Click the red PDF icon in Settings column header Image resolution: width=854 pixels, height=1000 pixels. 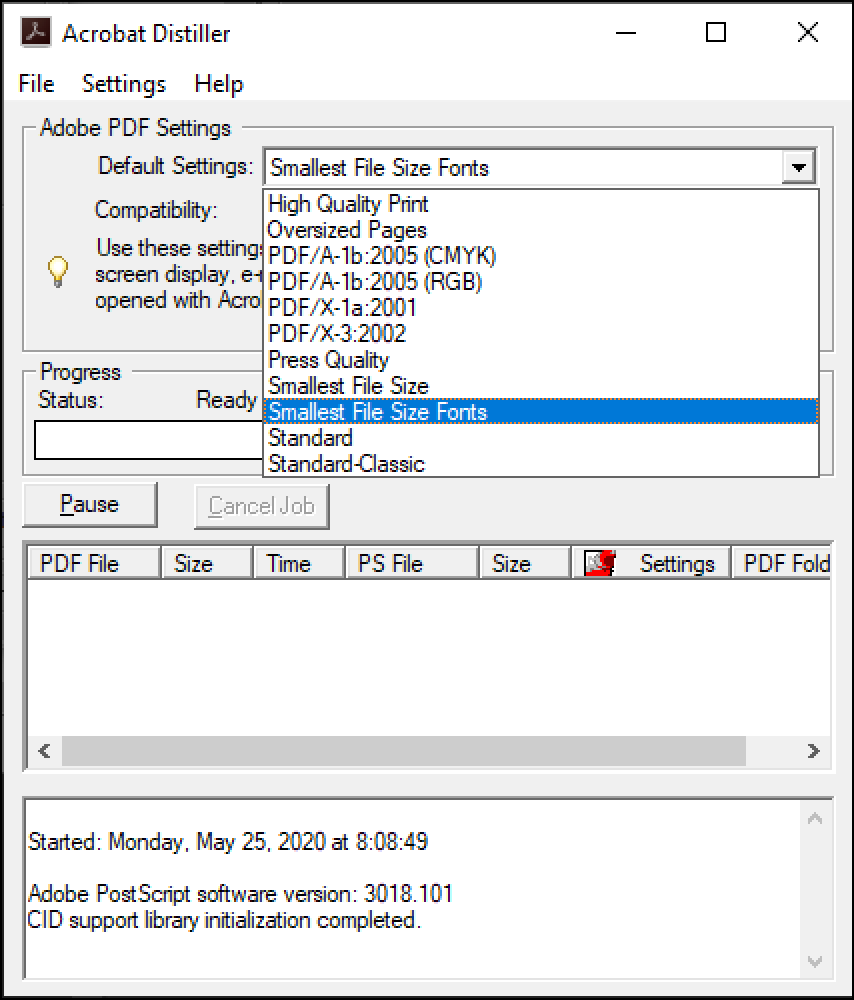coord(600,563)
